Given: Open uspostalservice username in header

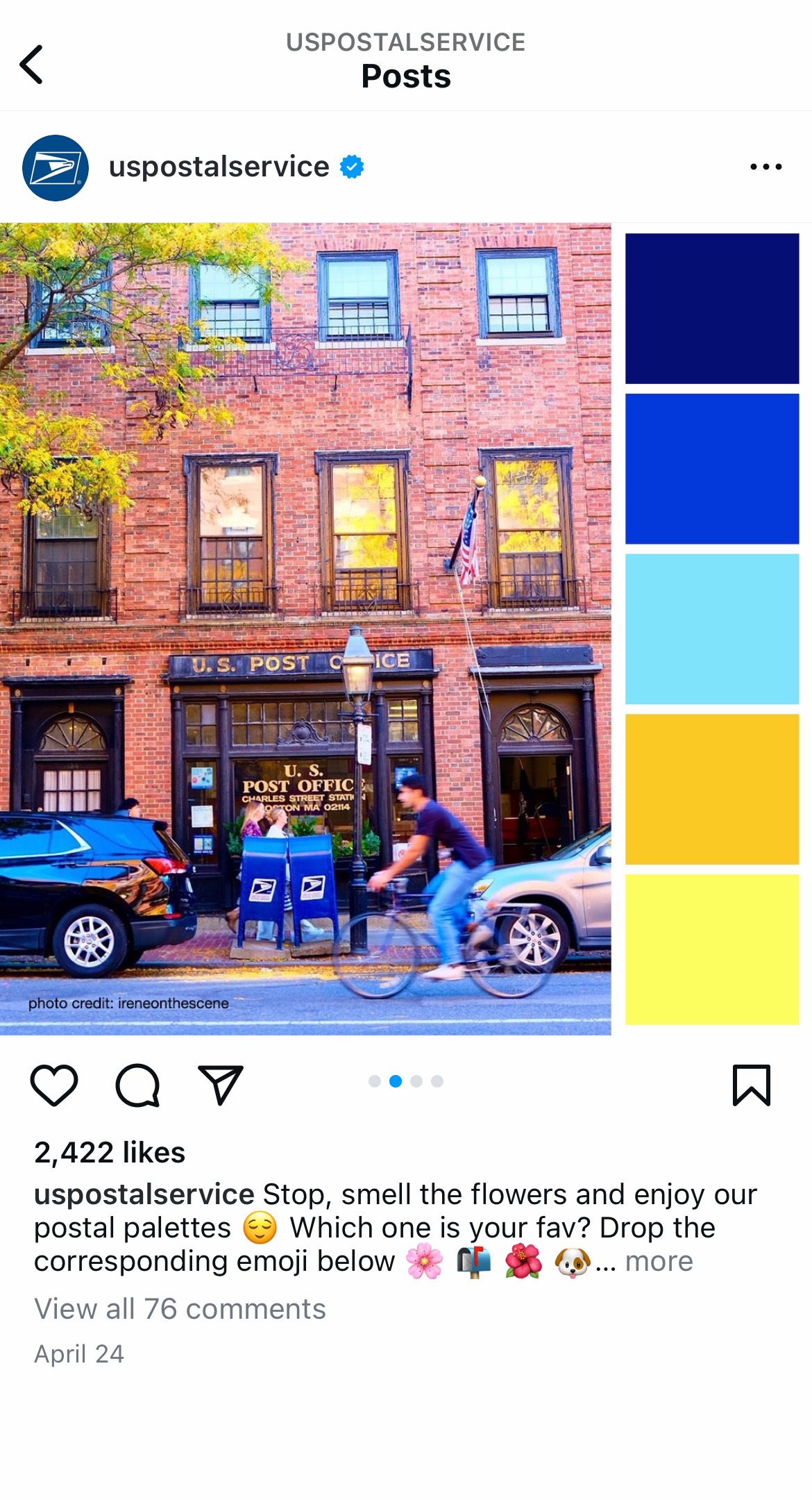Looking at the screenshot, I should (219, 167).
